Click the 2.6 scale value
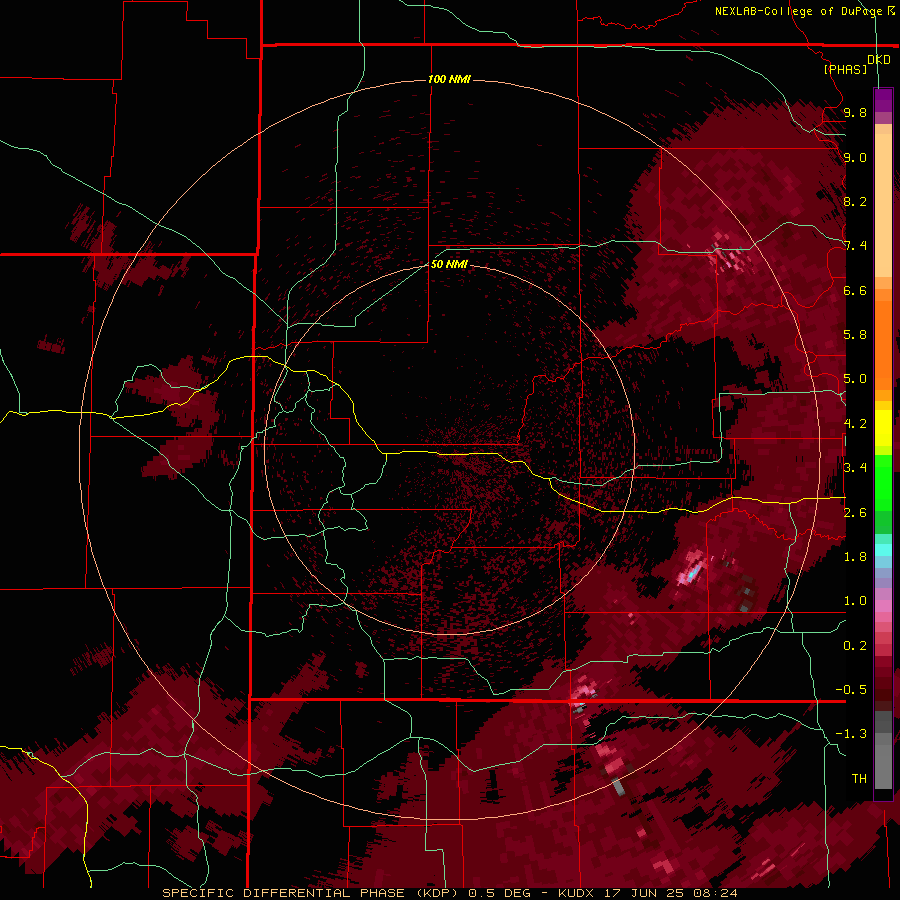This screenshot has height=900, width=900. [855, 513]
